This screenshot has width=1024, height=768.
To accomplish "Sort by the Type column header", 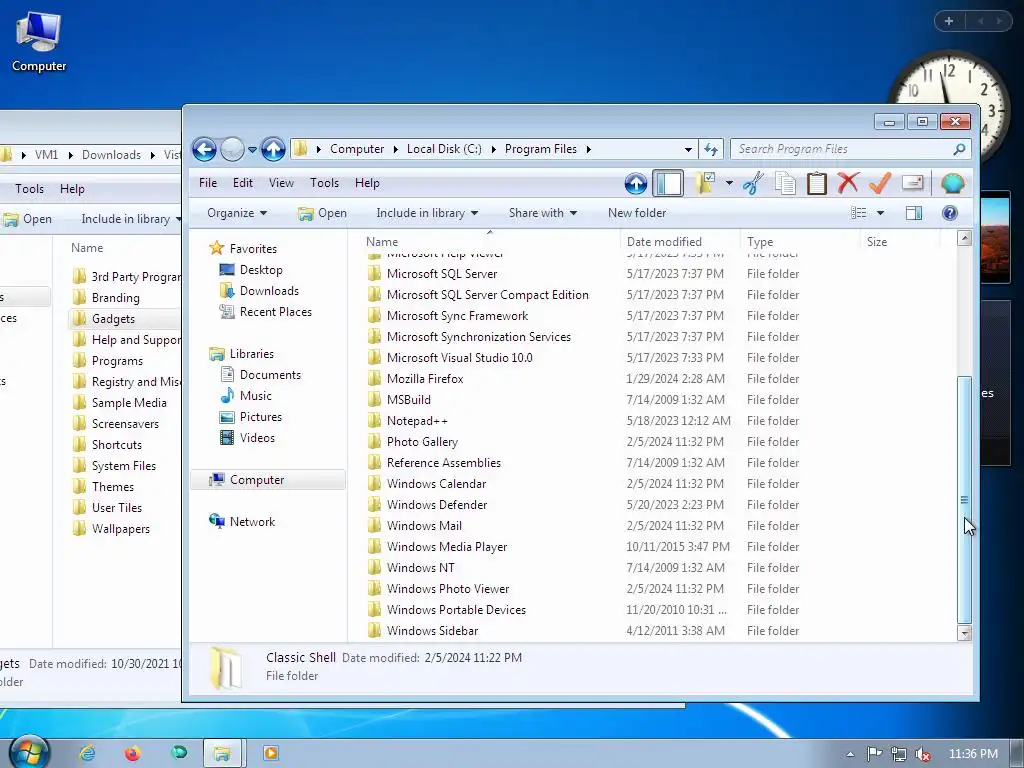I will point(800,242).
